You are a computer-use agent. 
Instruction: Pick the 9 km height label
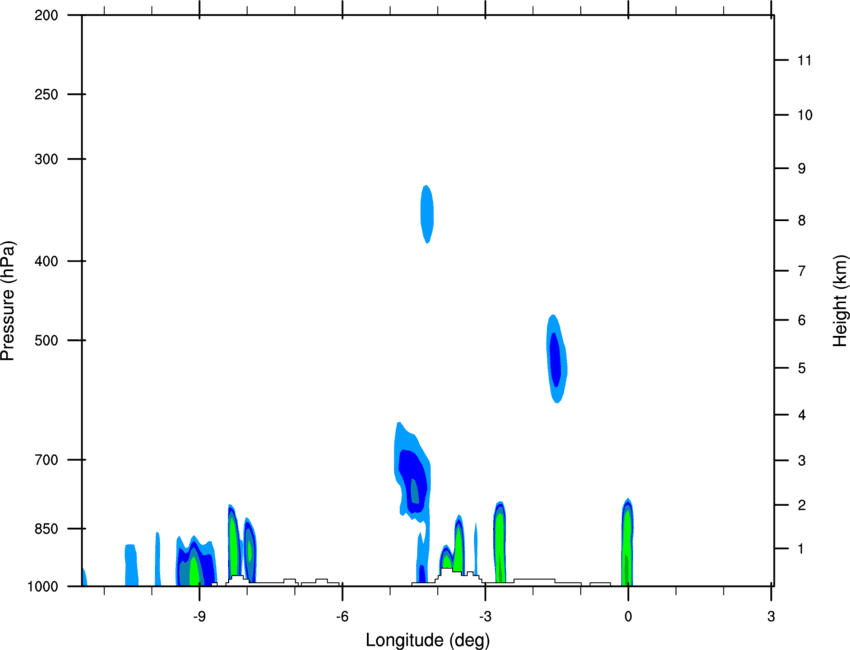801,169
